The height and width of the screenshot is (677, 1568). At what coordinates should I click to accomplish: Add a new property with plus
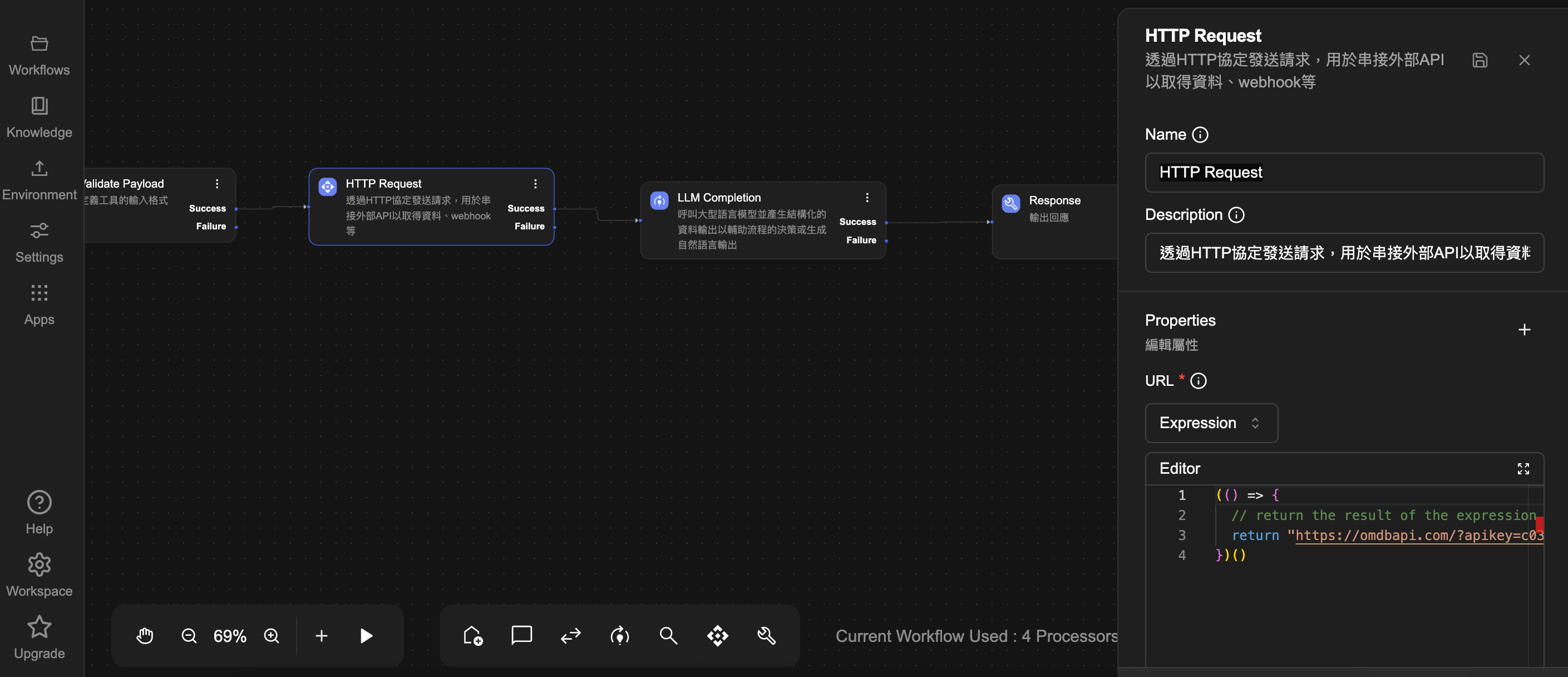(x=1523, y=330)
